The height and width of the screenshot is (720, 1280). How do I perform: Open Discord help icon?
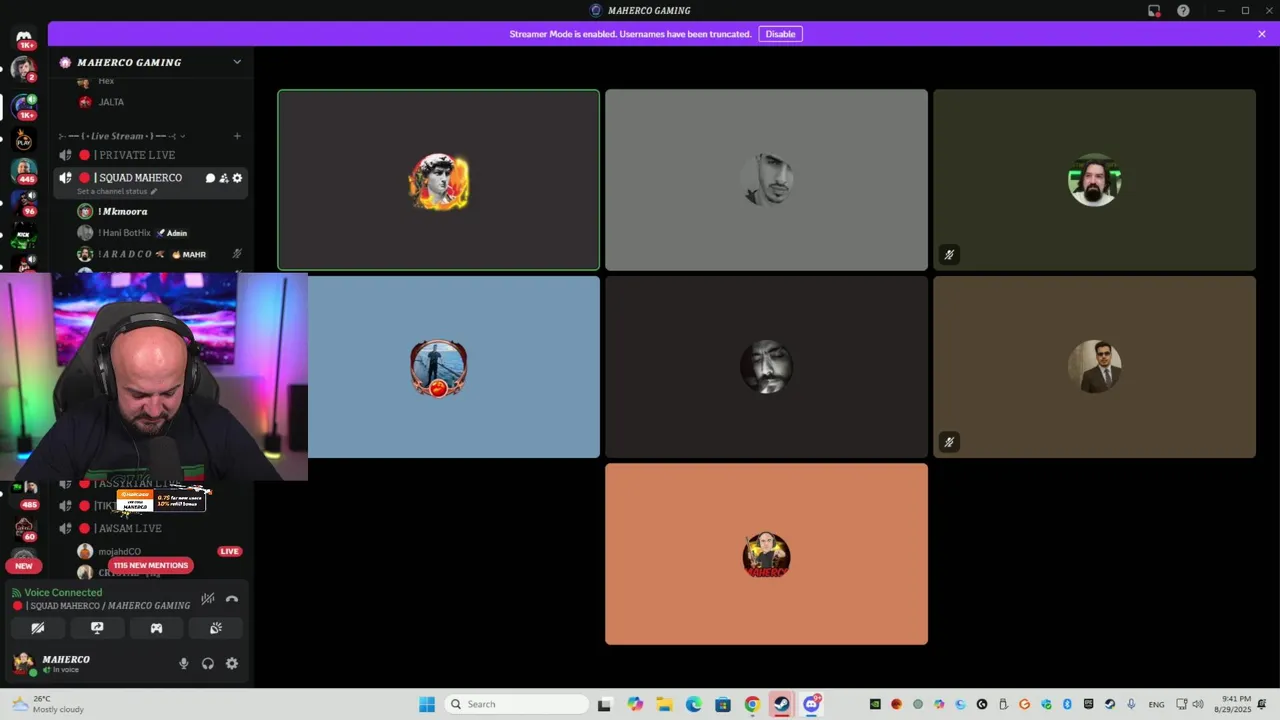click(1183, 11)
